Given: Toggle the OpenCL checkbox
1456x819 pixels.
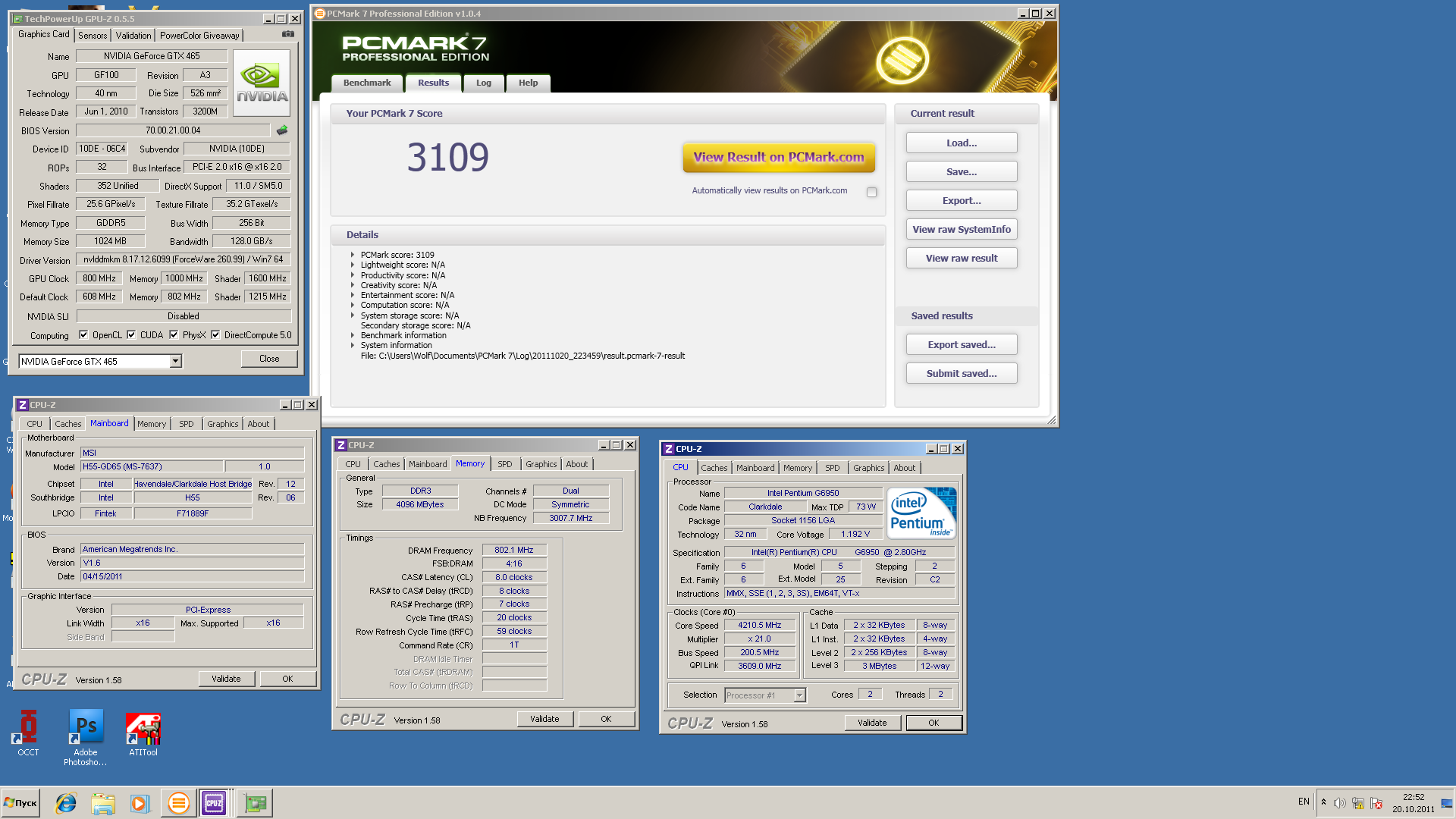Looking at the screenshot, I should (x=83, y=334).
